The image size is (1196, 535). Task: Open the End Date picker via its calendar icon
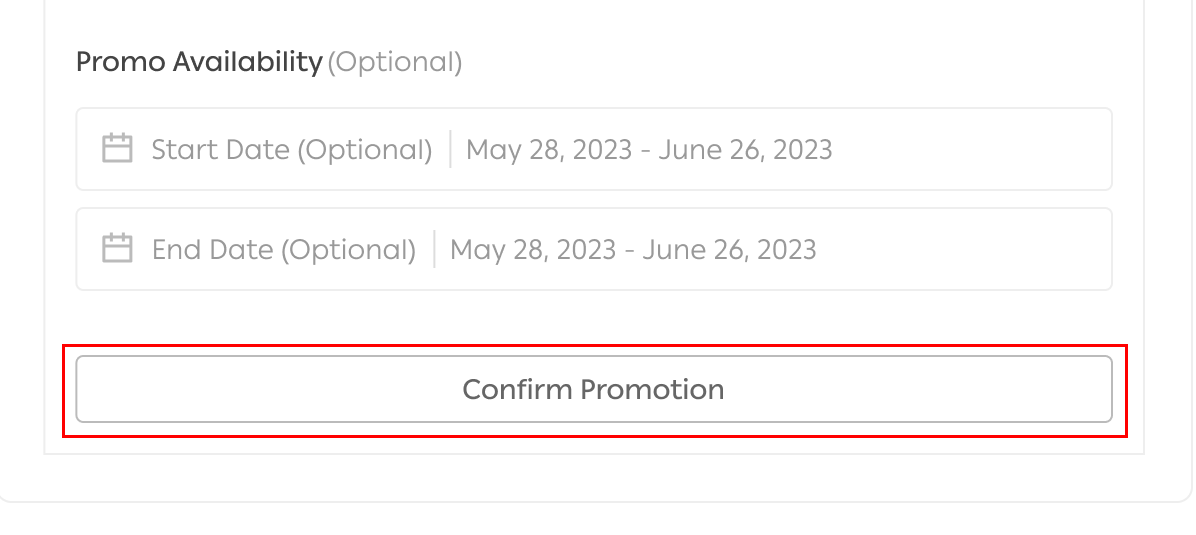[118, 249]
